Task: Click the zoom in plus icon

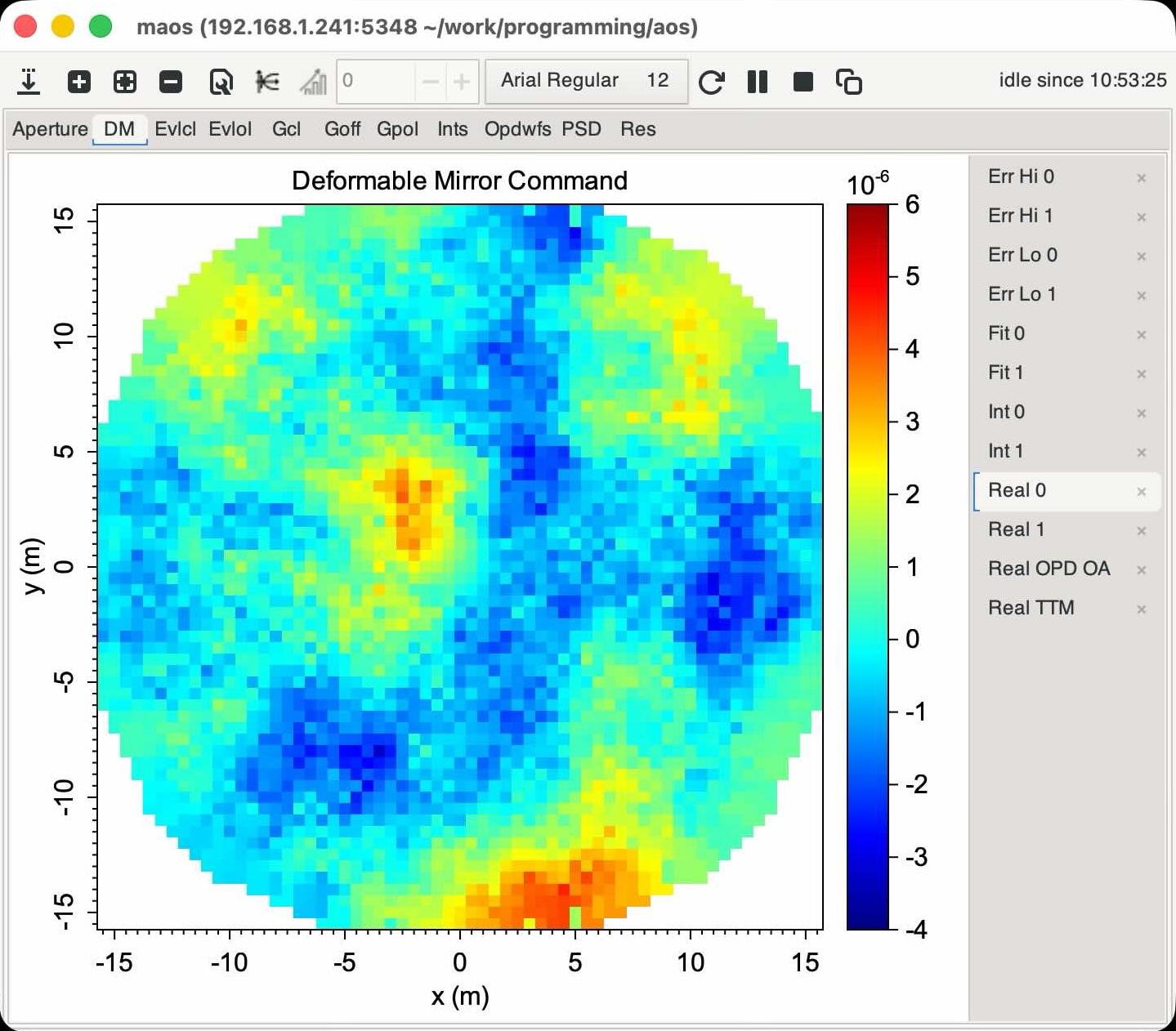Action: coord(79,82)
